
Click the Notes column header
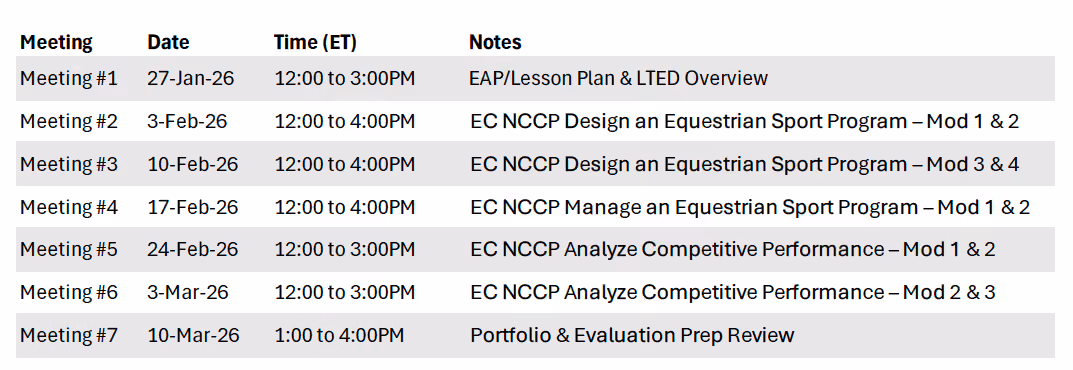(495, 42)
